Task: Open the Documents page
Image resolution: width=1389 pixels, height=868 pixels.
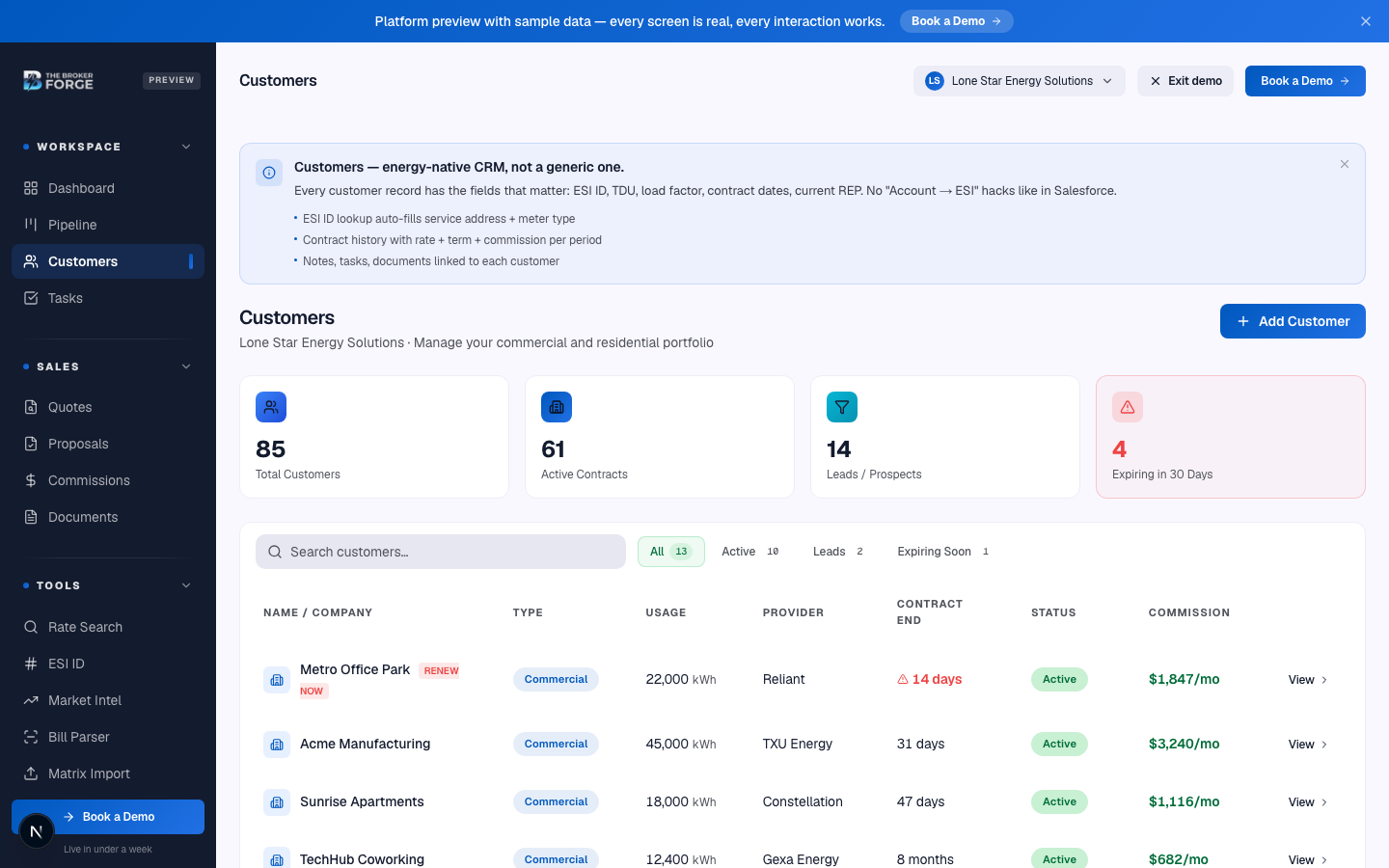Action: pos(108,517)
